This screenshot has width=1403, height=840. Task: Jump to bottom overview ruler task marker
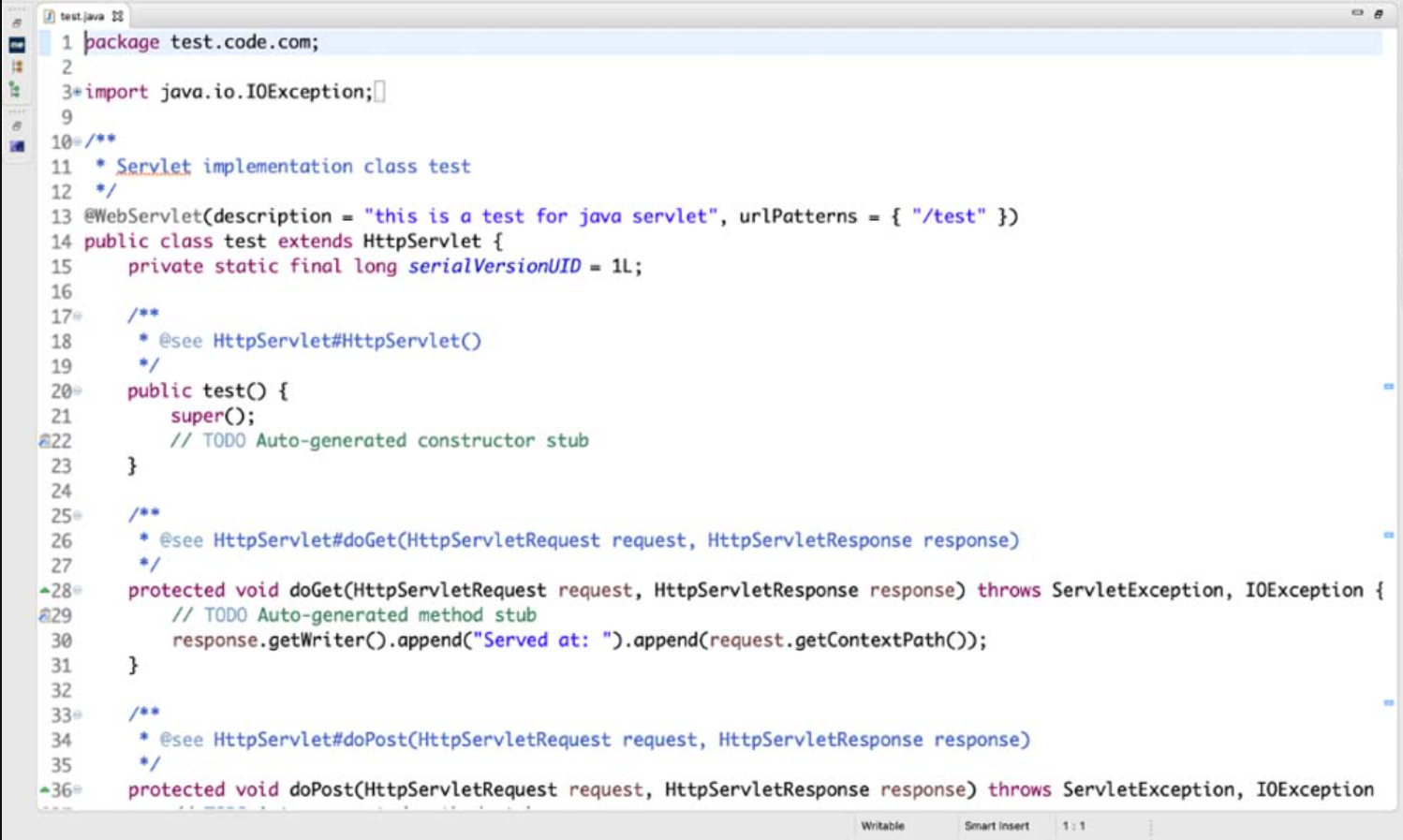[1389, 702]
